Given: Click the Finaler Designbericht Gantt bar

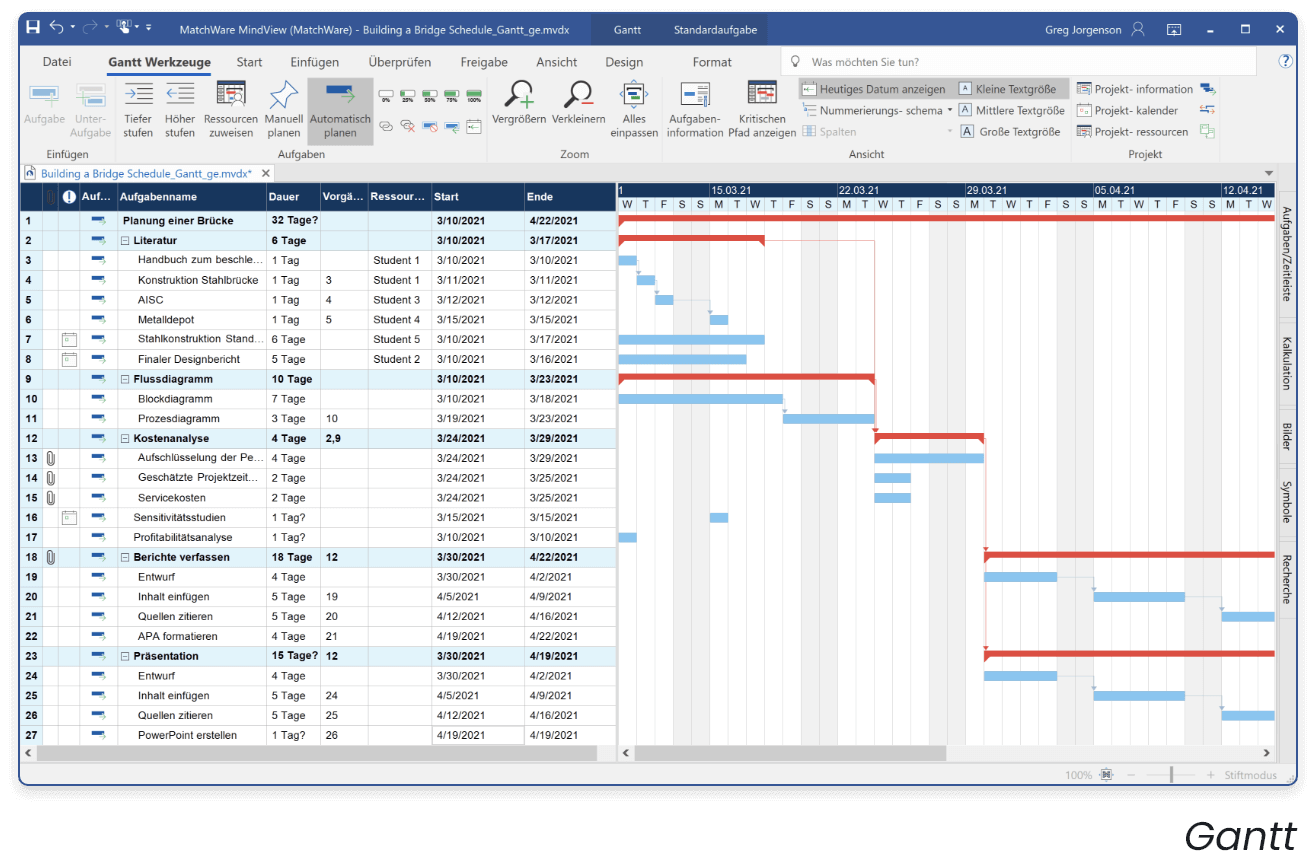Looking at the screenshot, I should (x=682, y=359).
